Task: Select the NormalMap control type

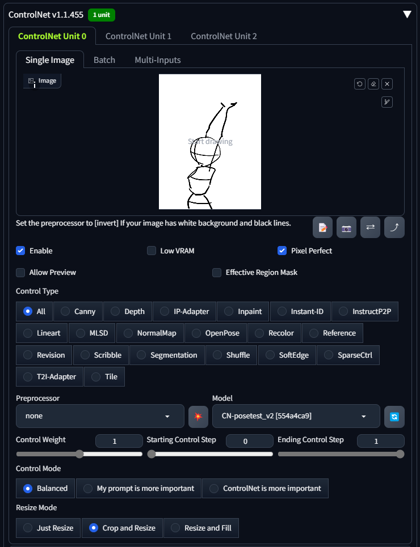Action: tap(150, 333)
